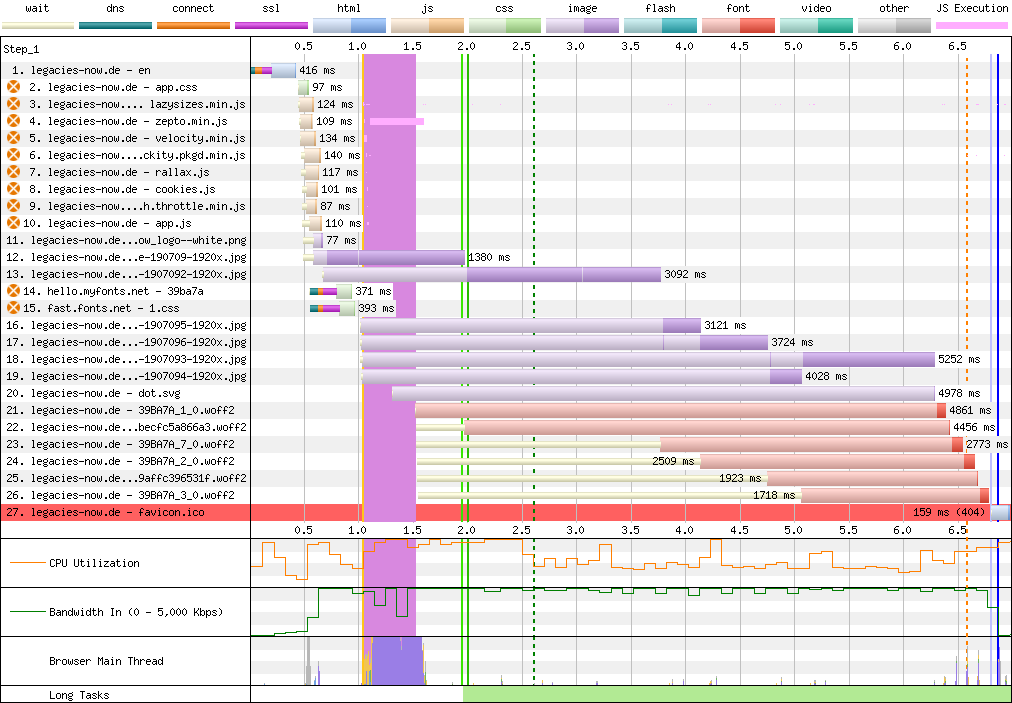The height and width of the screenshot is (703, 1012).
Task: Select request 1 legacies-now.de - en
Action: pyautogui.click(x=81, y=70)
